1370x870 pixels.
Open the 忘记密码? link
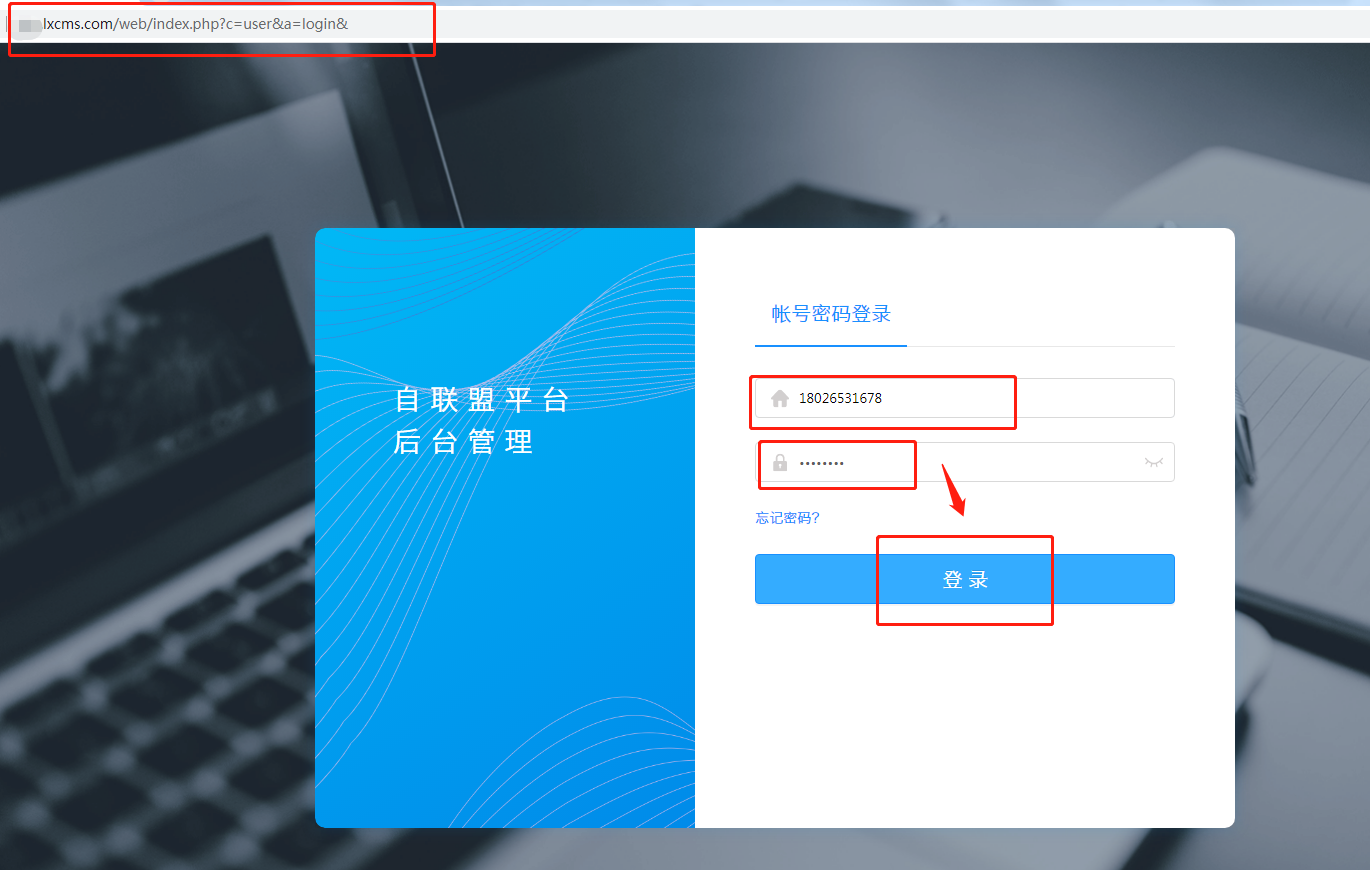[788, 518]
